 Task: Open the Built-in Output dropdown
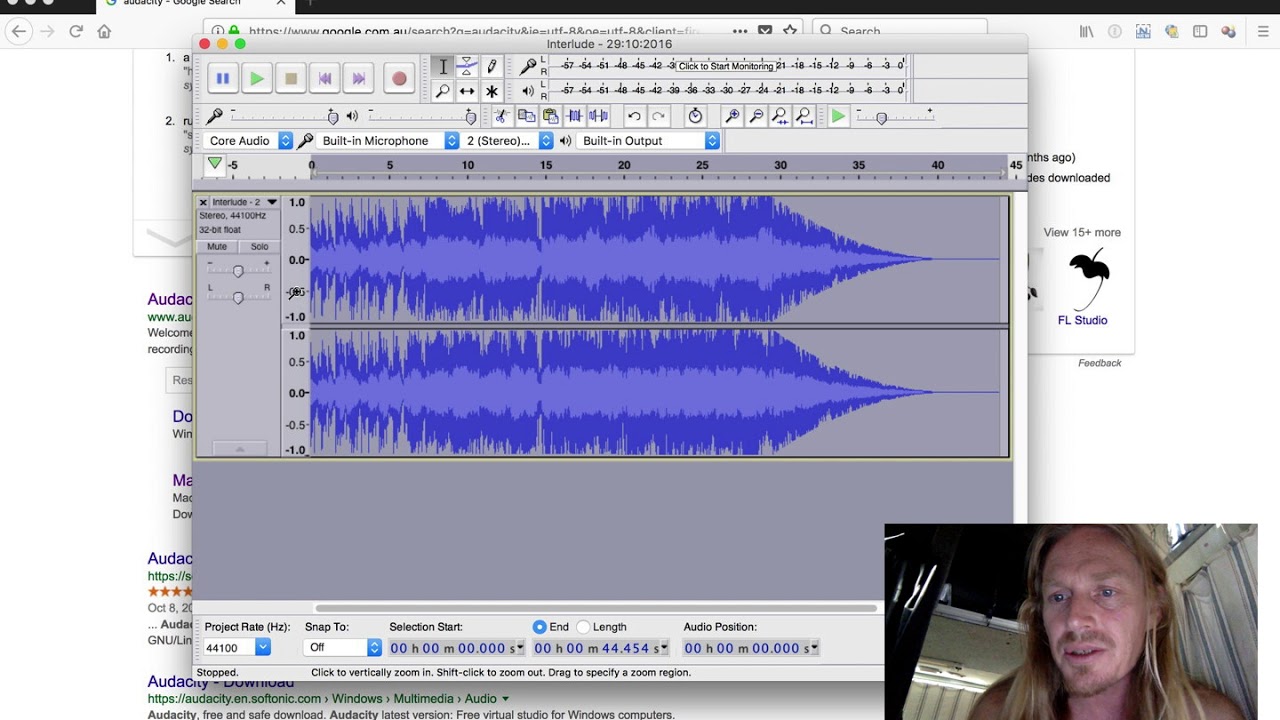tap(648, 141)
